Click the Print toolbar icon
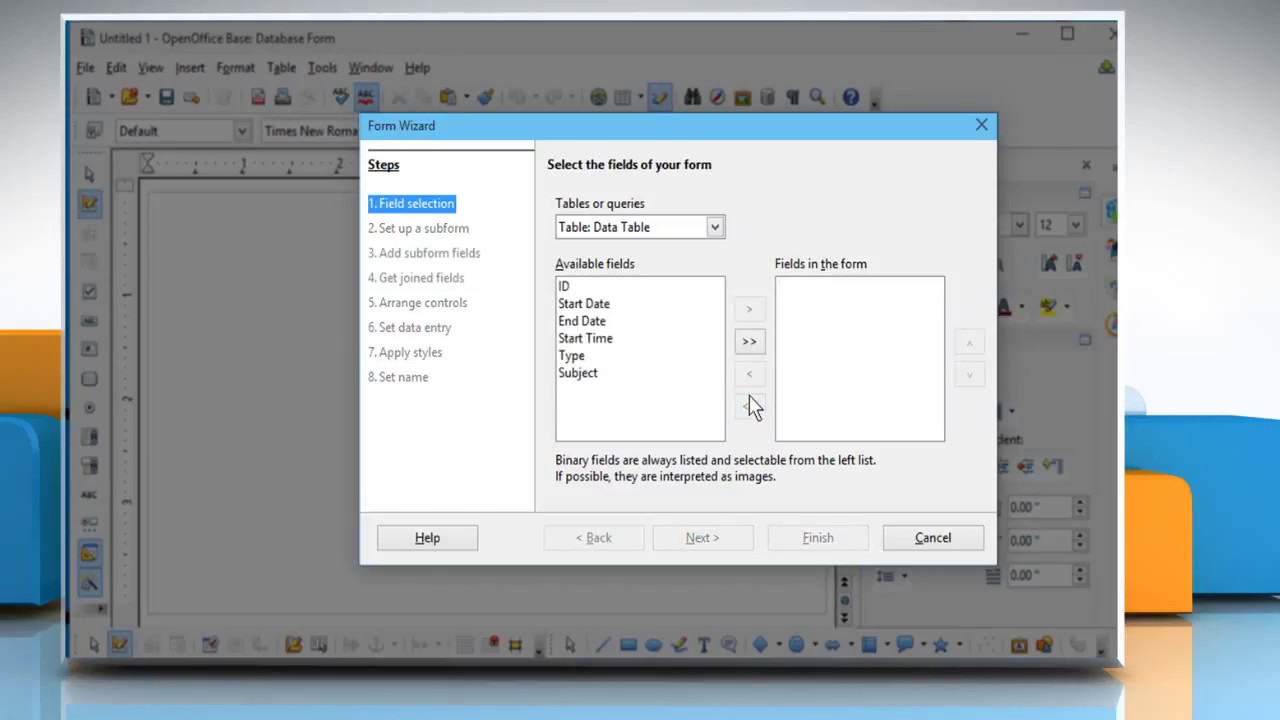 click(283, 97)
